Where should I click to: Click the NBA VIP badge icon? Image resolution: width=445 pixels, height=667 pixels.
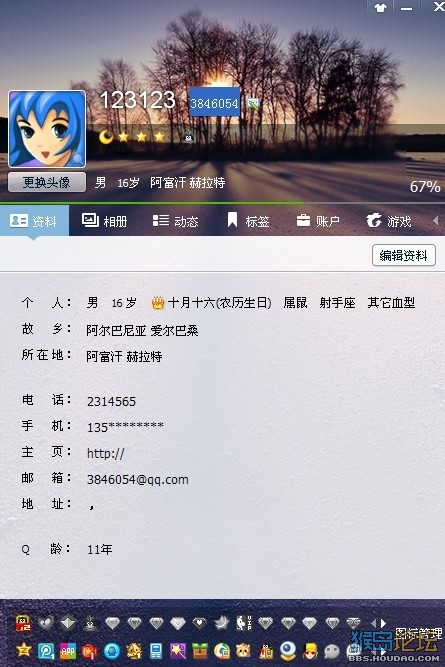244,623
